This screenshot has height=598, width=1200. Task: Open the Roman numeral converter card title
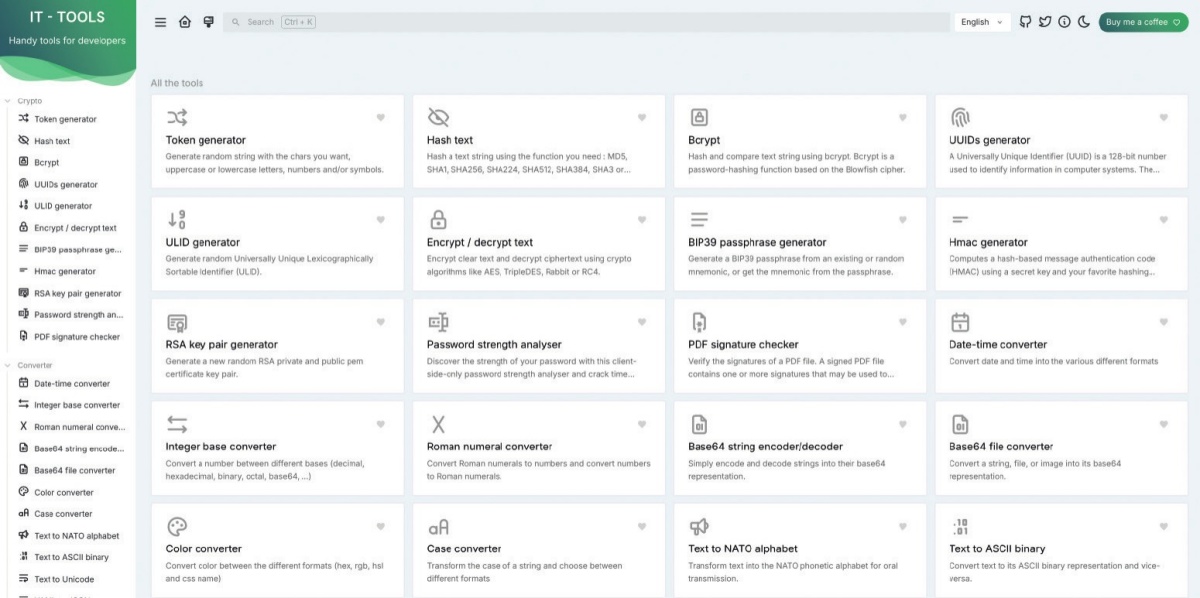(x=489, y=446)
